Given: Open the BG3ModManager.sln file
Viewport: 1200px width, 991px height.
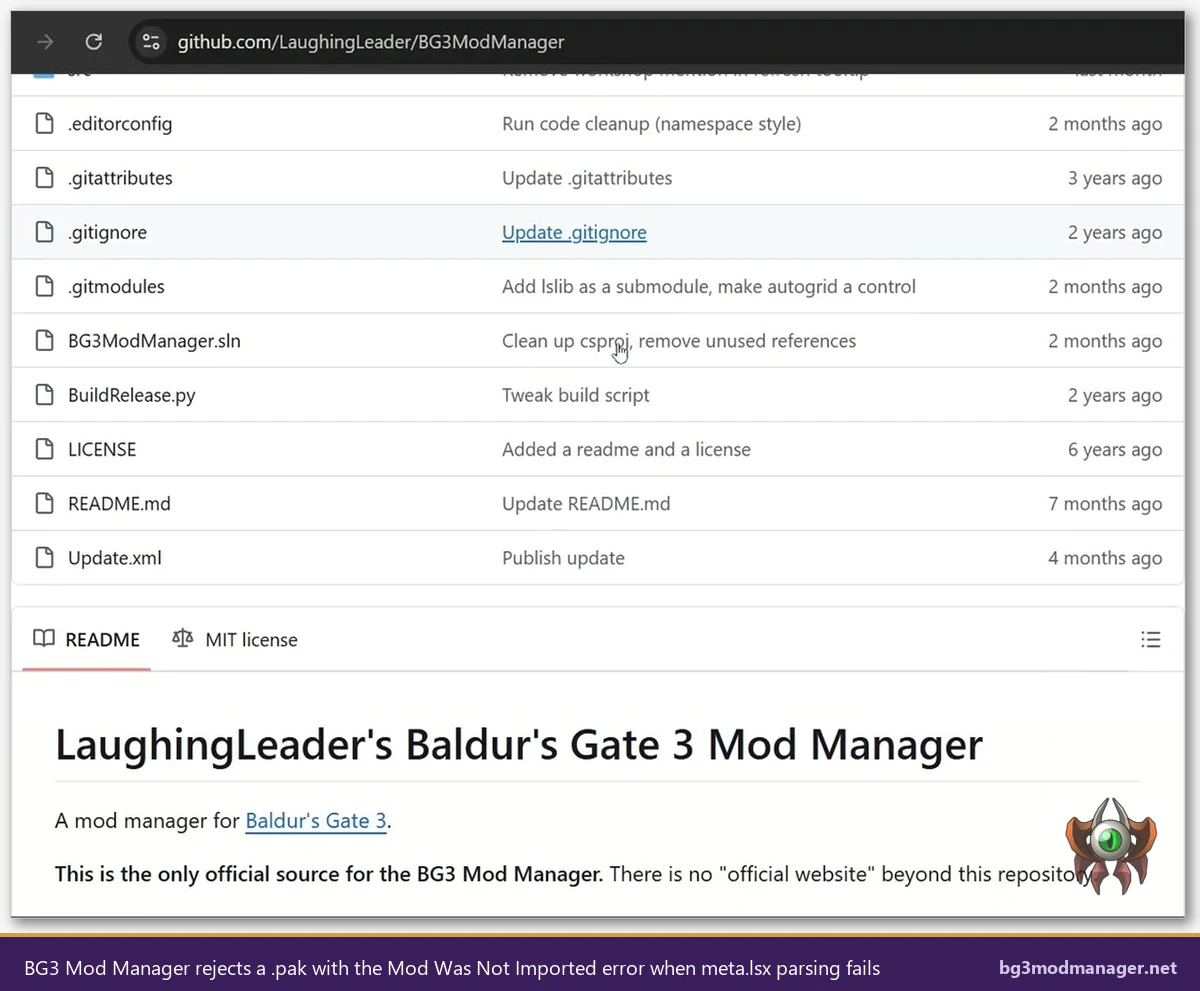Looking at the screenshot, I should pyautogui.click(x=154, y=341).
